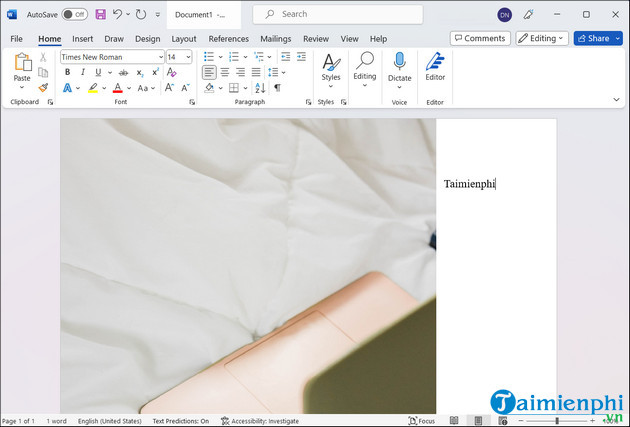
Task: Toggle italic formatting
Action: coord(83,72)
